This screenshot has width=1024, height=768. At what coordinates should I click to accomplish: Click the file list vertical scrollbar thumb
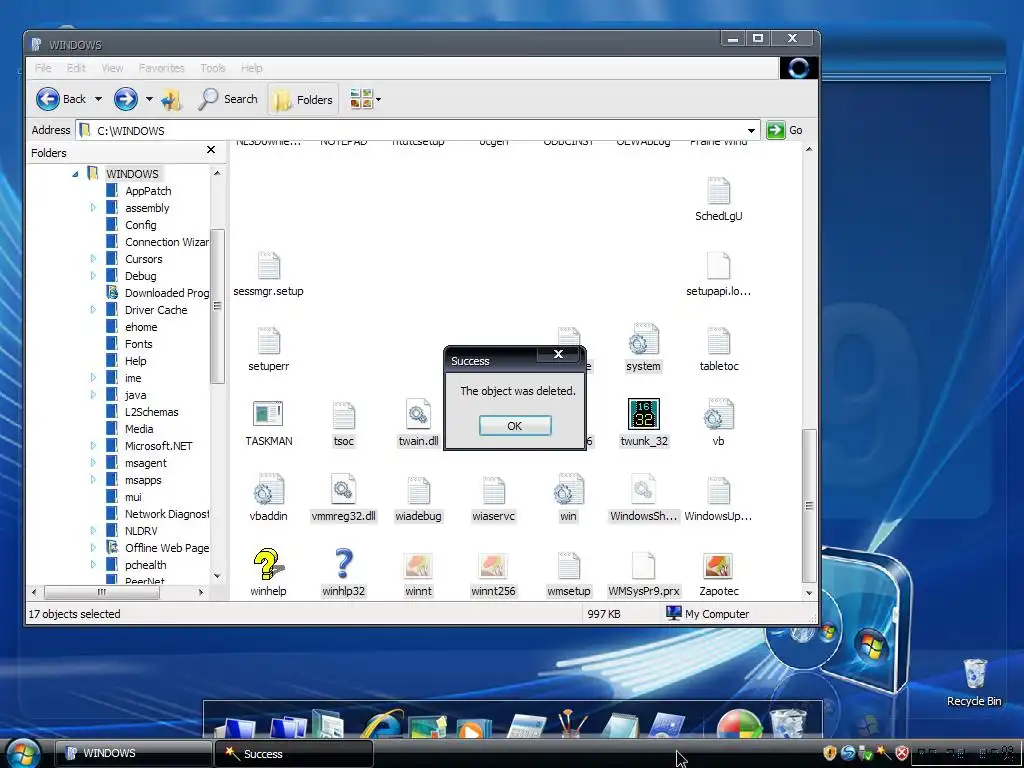(808, 505)
